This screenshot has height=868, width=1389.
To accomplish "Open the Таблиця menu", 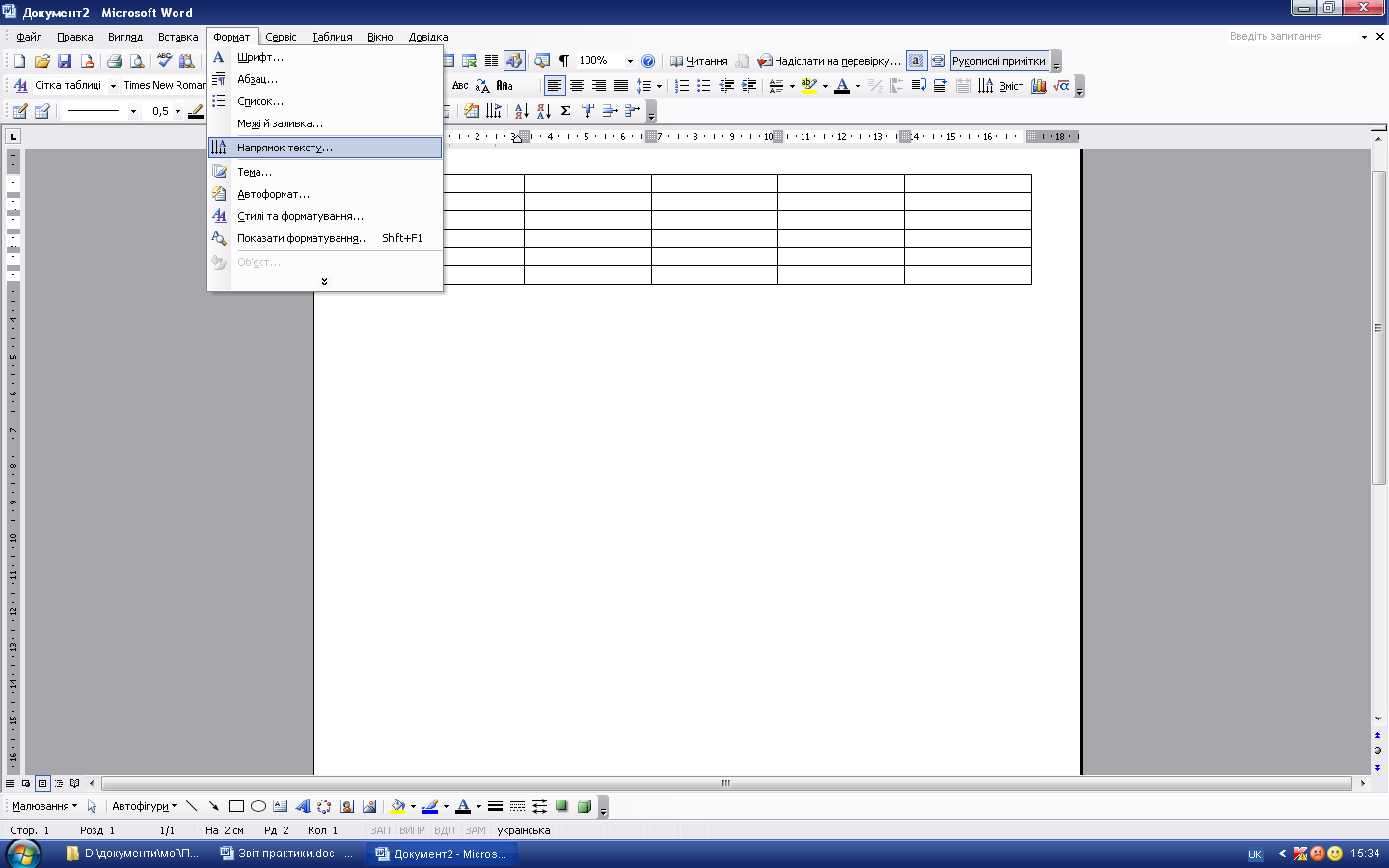I will click(332, 37).
